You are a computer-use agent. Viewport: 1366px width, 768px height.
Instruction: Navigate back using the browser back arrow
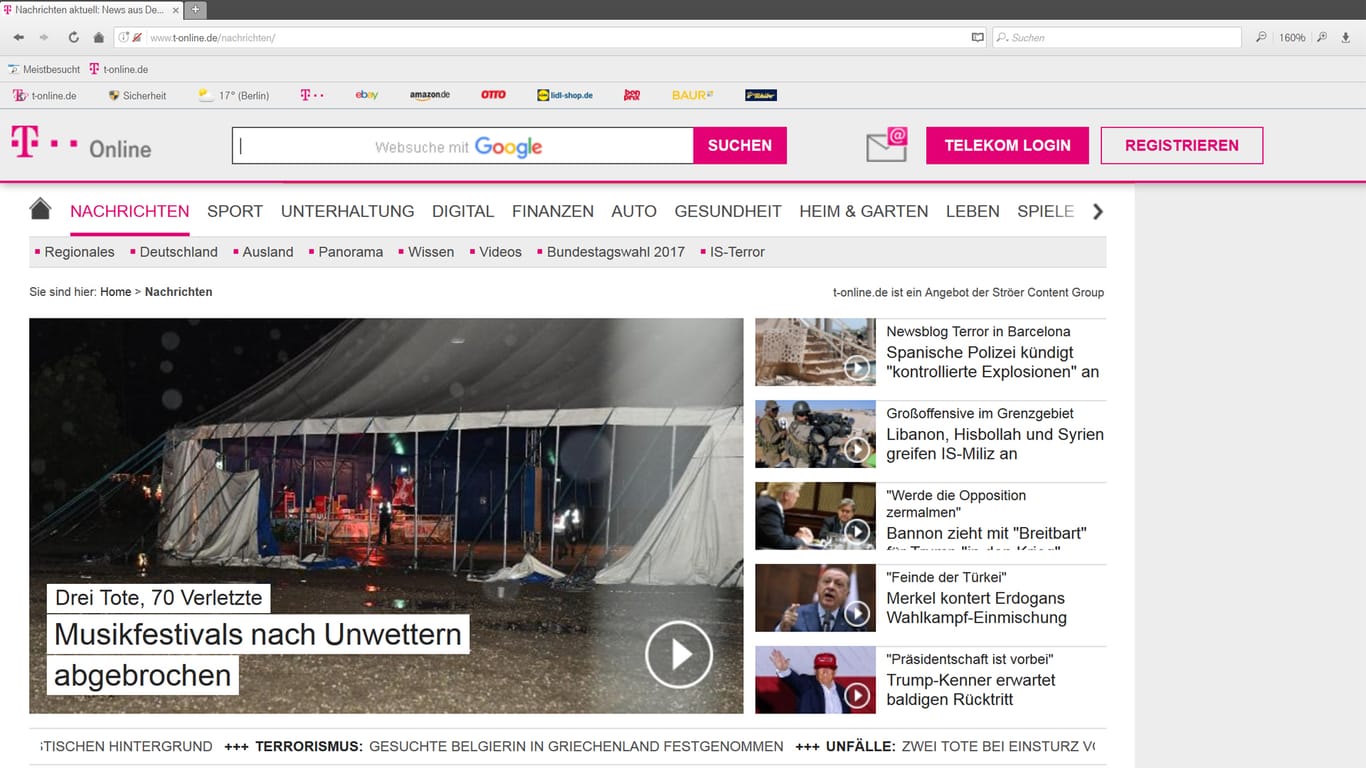[x=18, y=37]
